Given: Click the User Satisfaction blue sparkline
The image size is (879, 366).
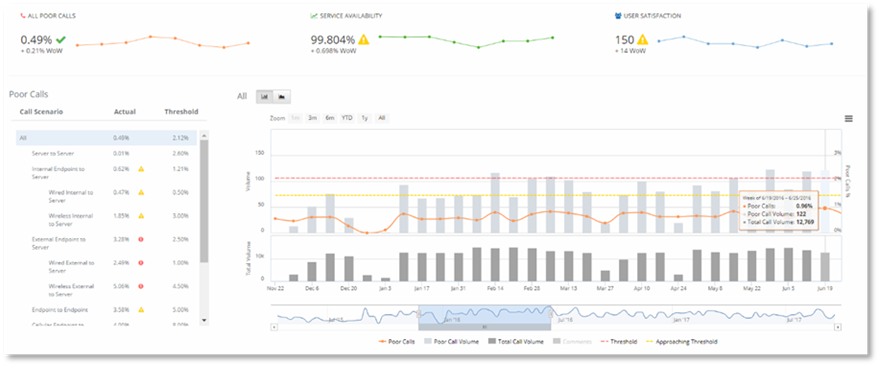Looking at the screenshot, I should (745, 42).
